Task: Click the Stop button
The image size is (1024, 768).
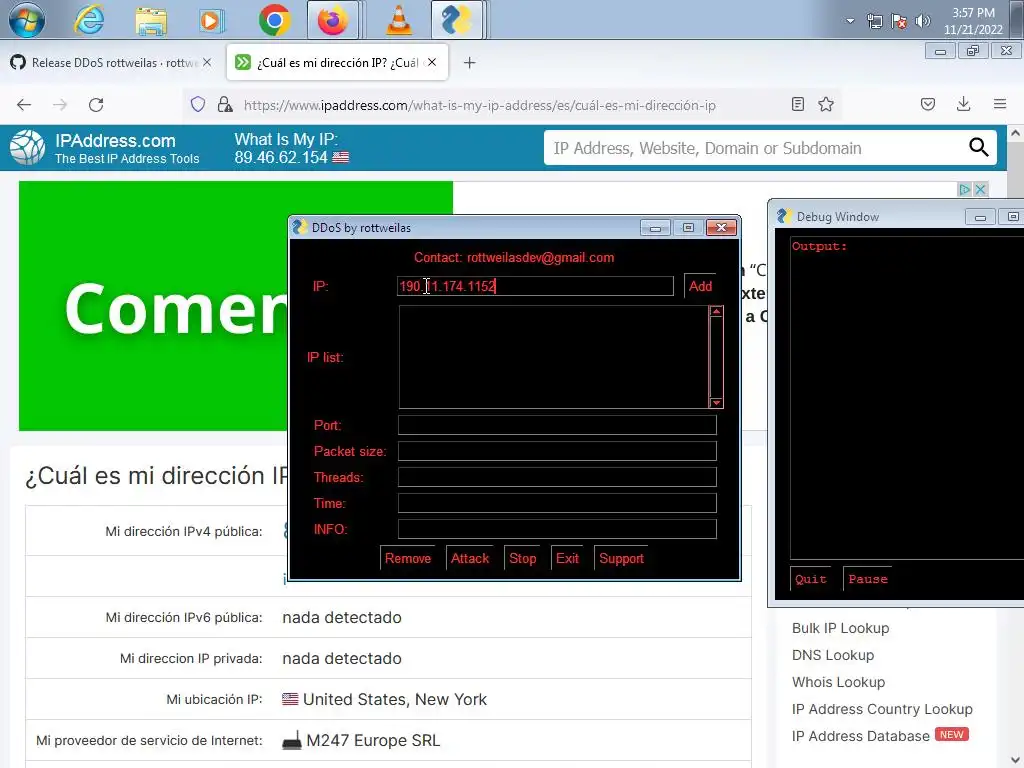Action: 522,558
